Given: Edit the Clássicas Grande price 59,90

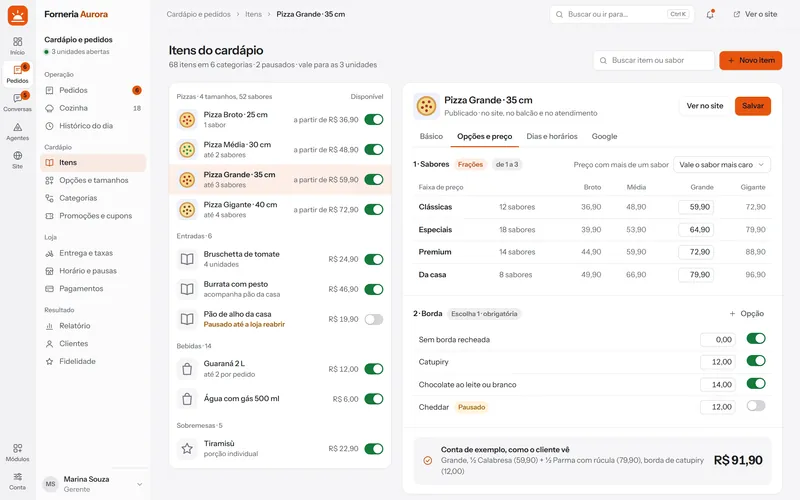Looking at the screenshot, I should (x=696, y=207).
